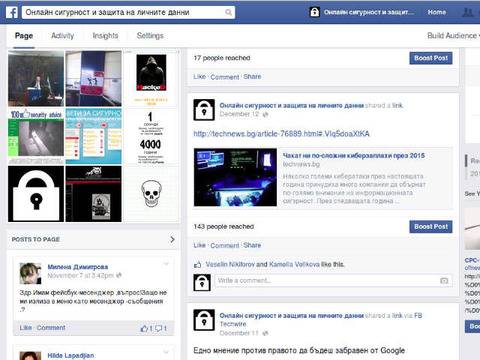Open Hilda Lapadjian's profile name link
480x360 pixels.
pos(71,356)
